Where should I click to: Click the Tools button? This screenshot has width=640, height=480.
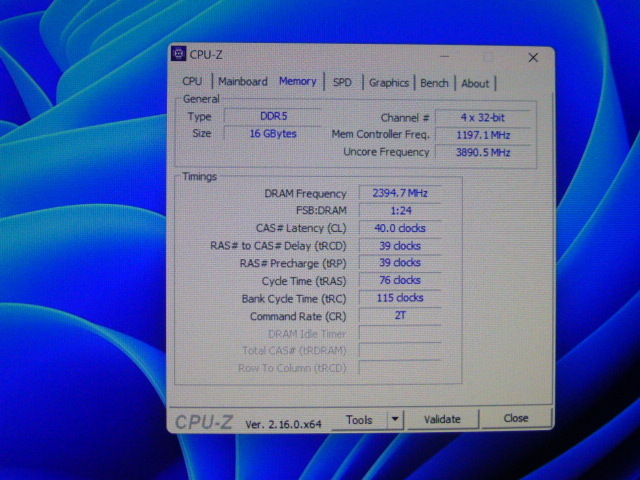pos(359,420)
